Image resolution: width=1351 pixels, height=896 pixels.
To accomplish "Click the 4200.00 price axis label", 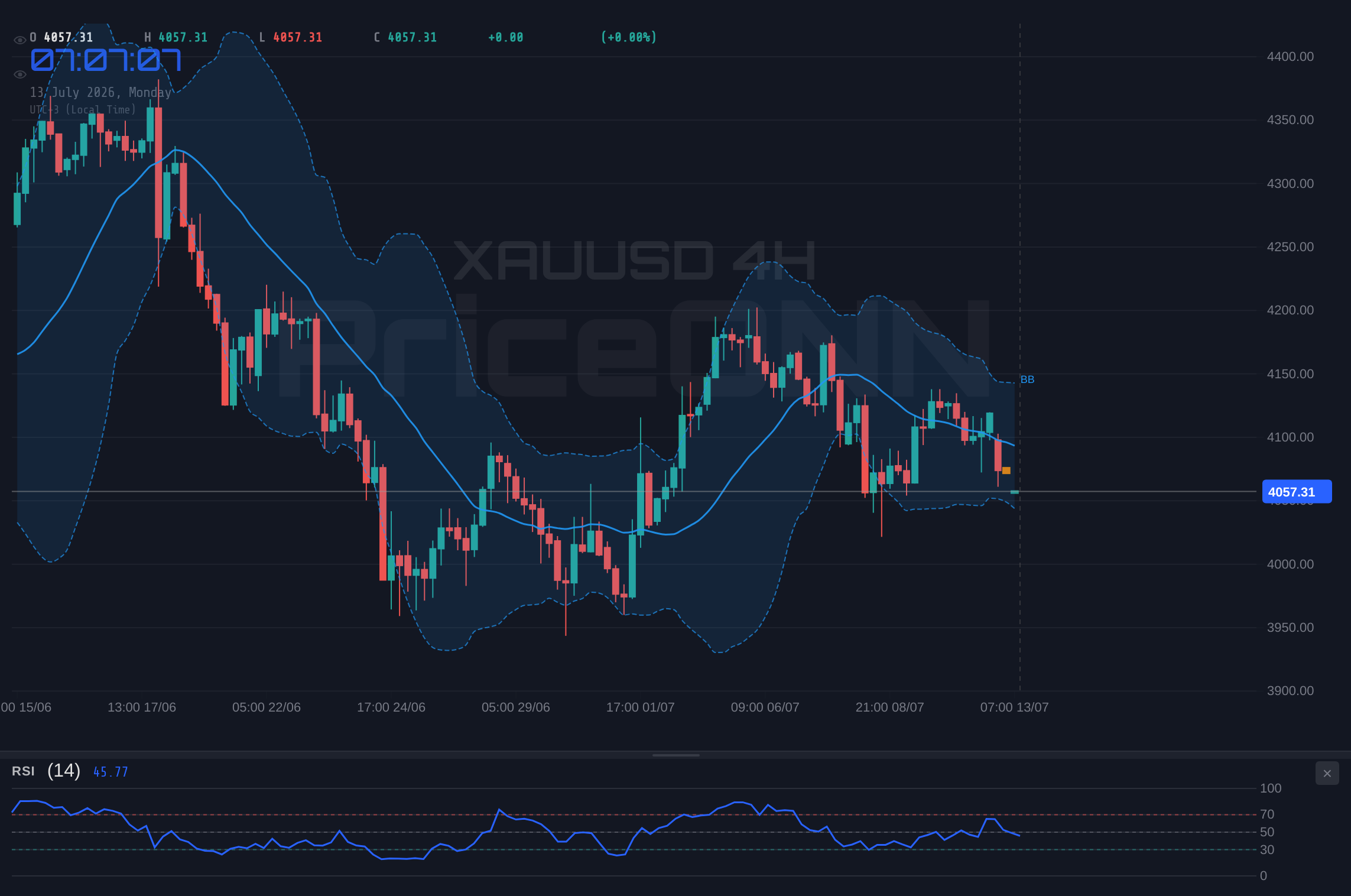I will coord(1290,310).
